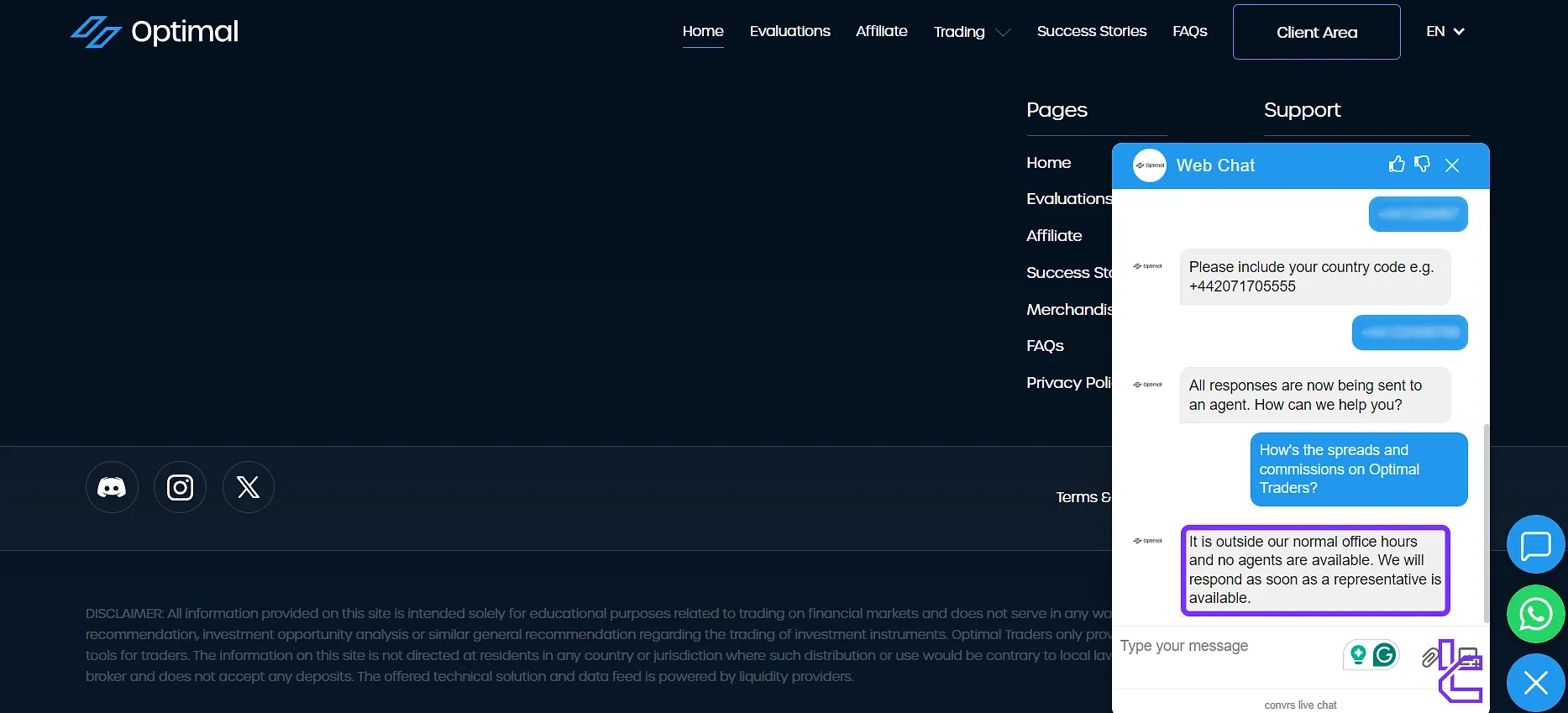Click the attach file paperclip icon
The image size is (1568, 713).
pos(1429,657)
